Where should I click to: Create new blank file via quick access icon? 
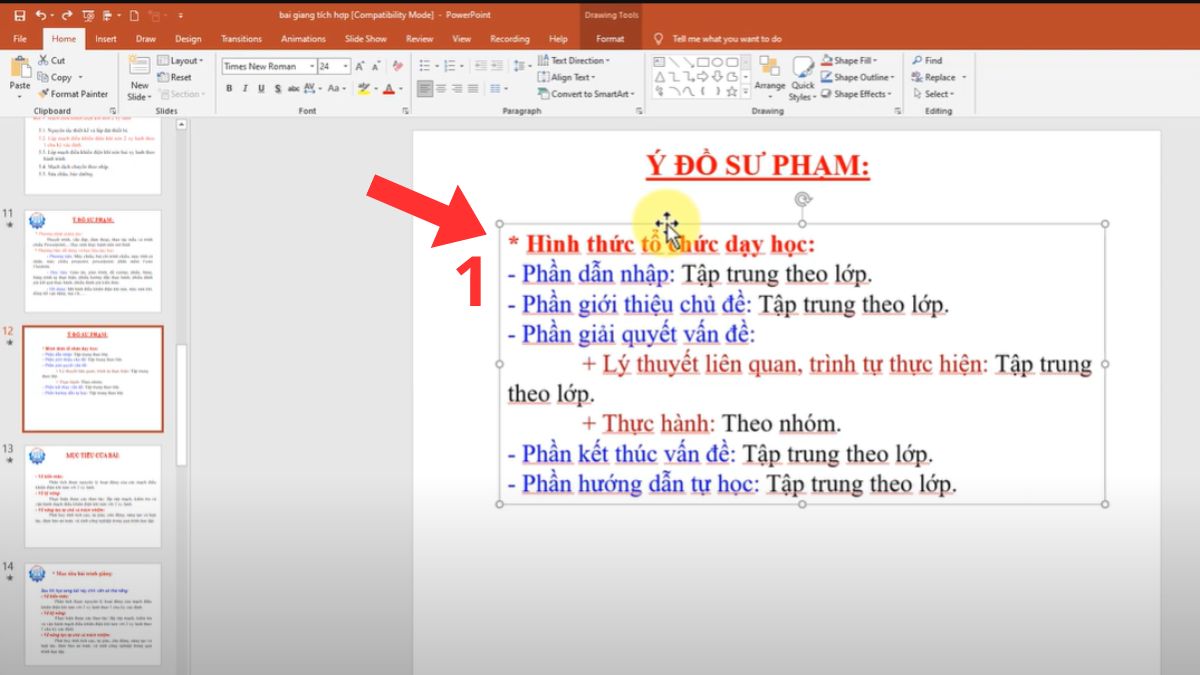tap(135, 15)
